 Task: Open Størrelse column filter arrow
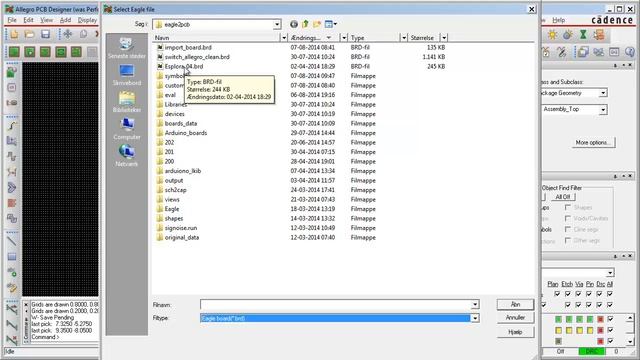click(444, 38)
